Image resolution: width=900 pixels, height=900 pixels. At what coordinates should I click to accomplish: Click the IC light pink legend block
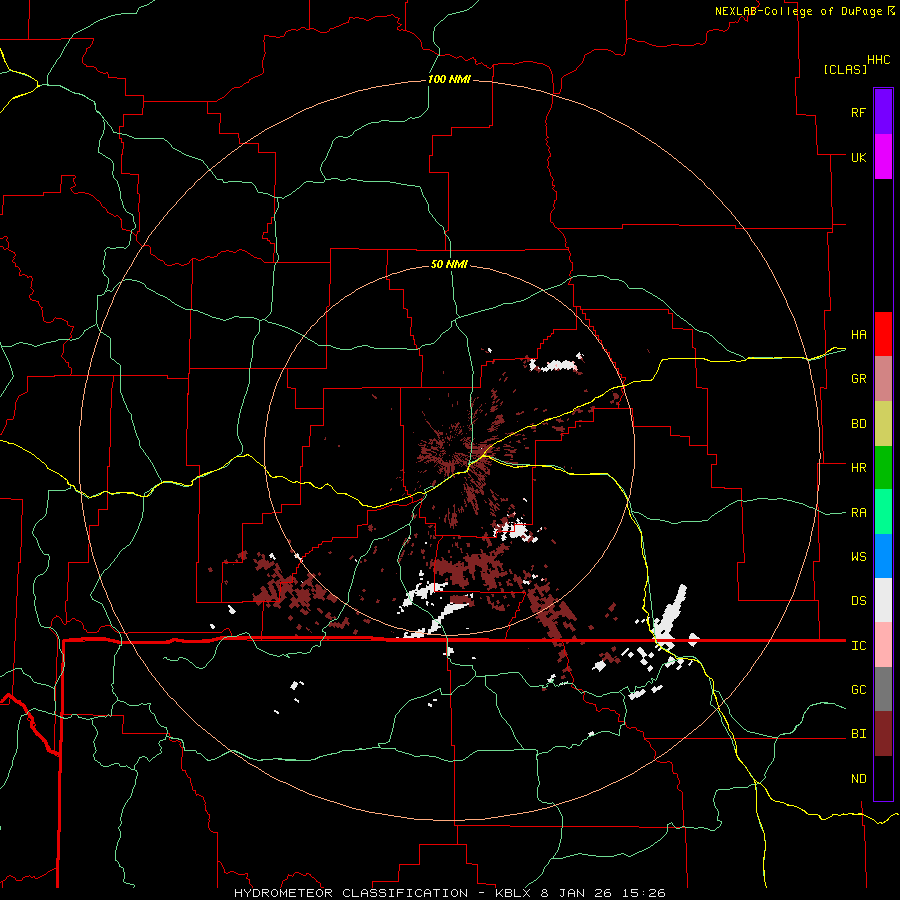pyautogui.click(x=883, y=645)
